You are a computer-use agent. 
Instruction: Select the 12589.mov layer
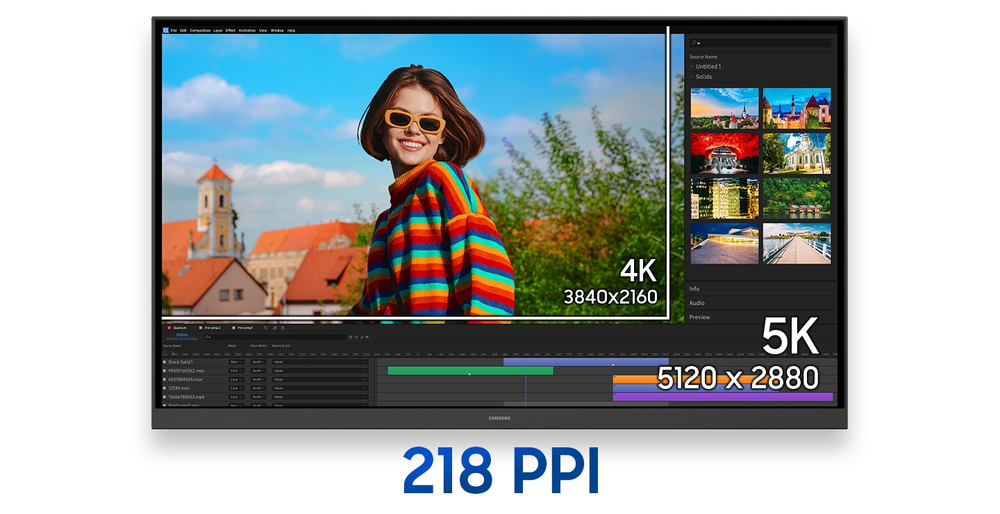179,388
